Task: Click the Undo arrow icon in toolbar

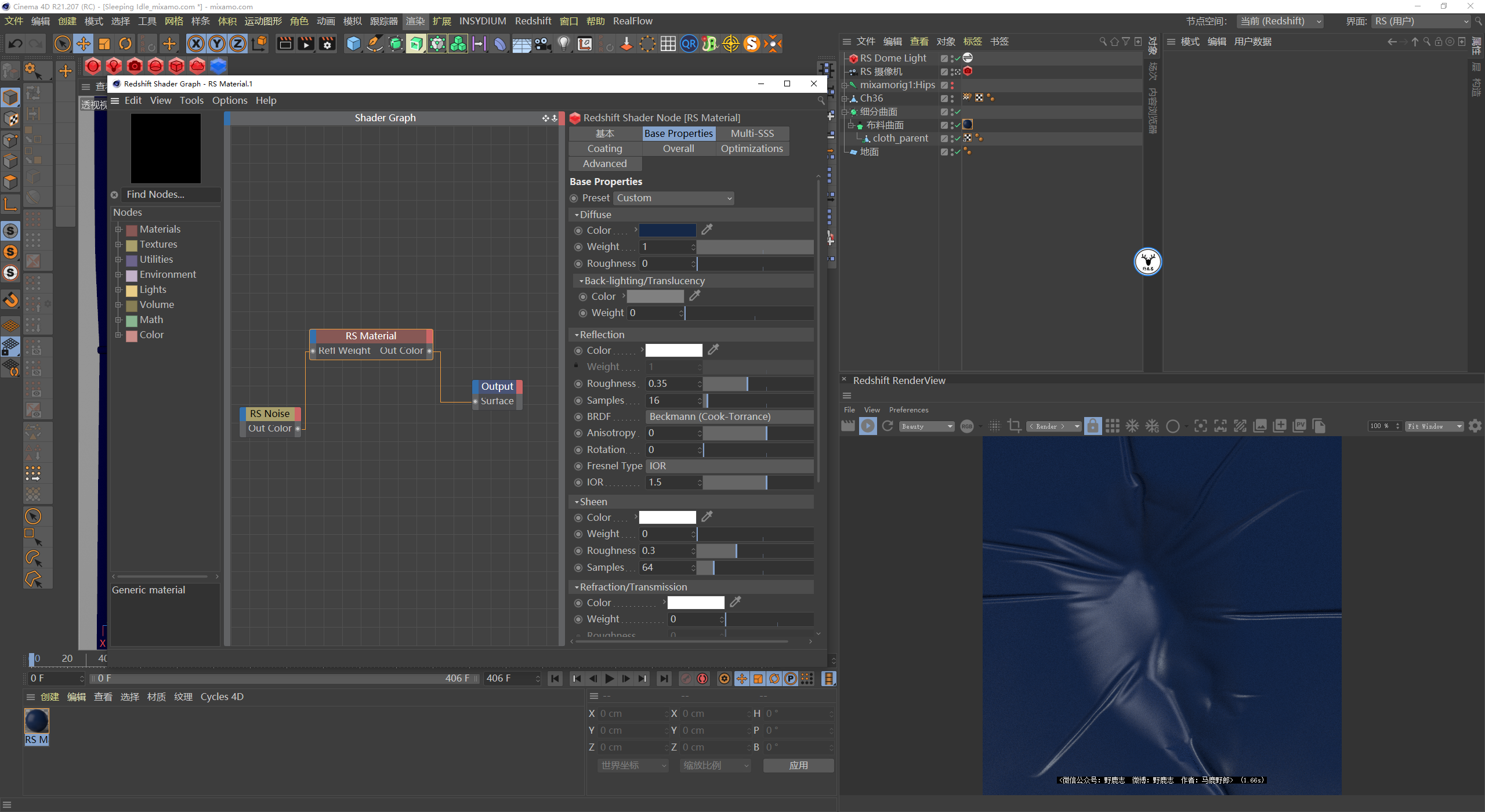Action: (x=16, y=43)
